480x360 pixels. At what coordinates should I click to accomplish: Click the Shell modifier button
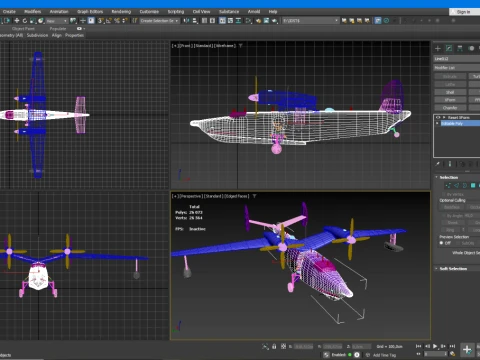coord(450,92)
